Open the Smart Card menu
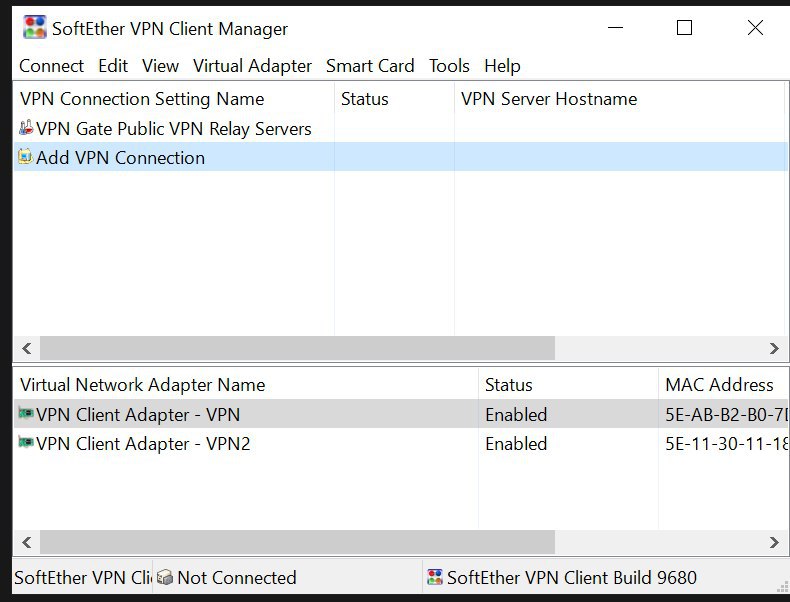Screen dimensions: 790x602 (x=370, y=66)
